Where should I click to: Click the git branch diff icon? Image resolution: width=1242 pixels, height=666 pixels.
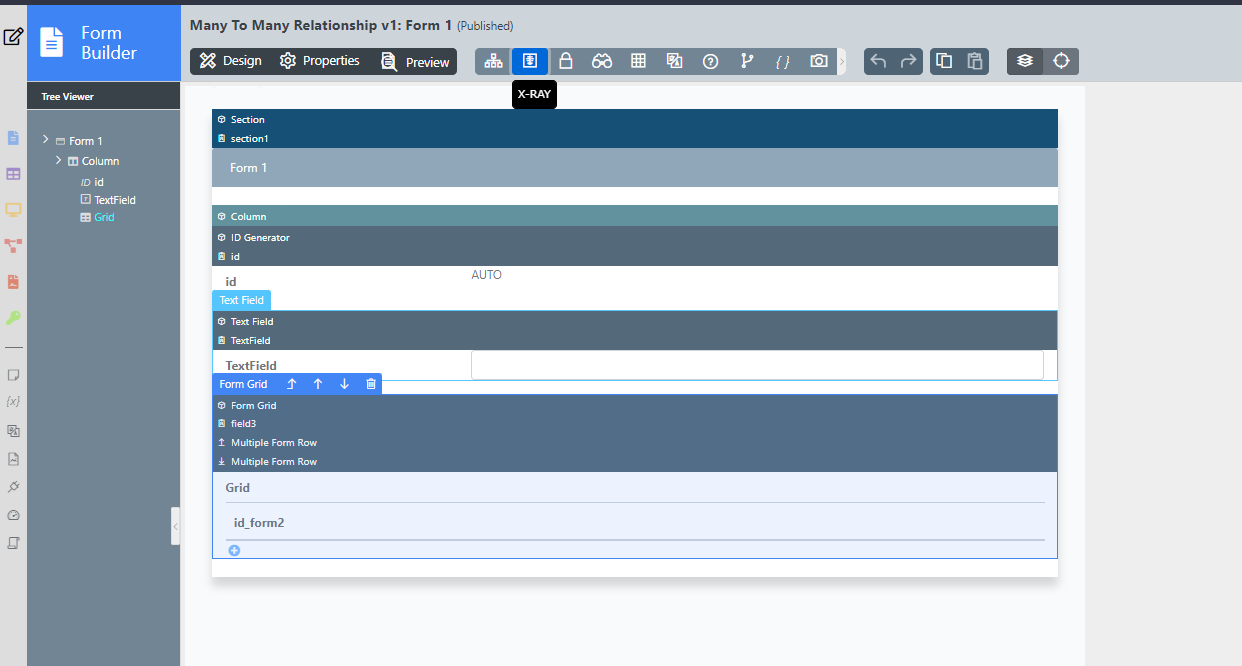point(746,61)
